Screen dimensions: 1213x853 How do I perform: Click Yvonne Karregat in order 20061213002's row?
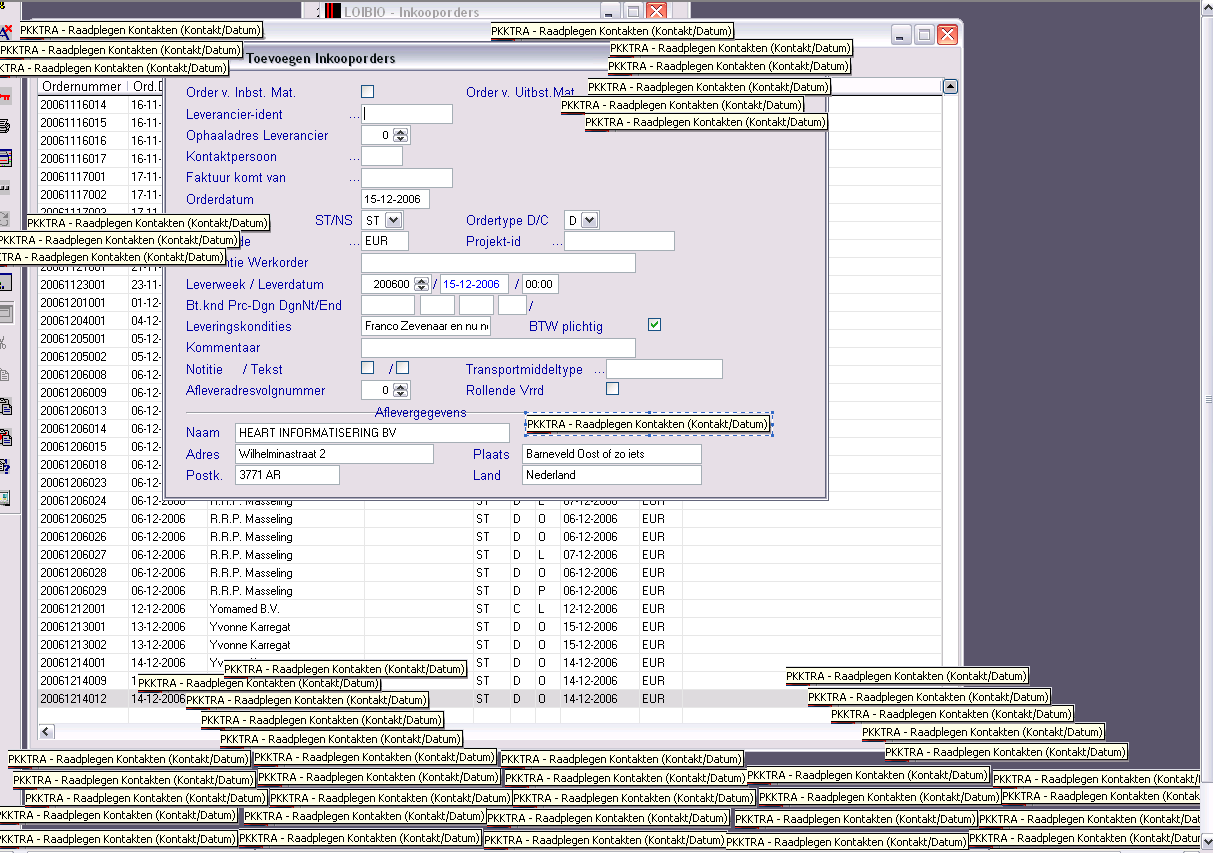tap(251, 645)
